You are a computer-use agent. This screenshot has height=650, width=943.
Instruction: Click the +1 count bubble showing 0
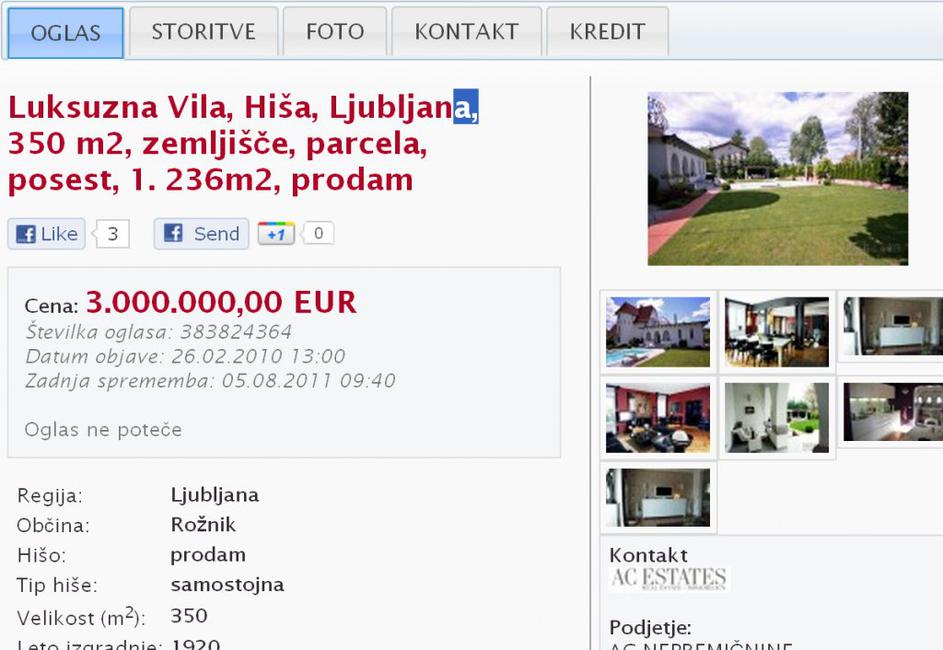(318, 233)
